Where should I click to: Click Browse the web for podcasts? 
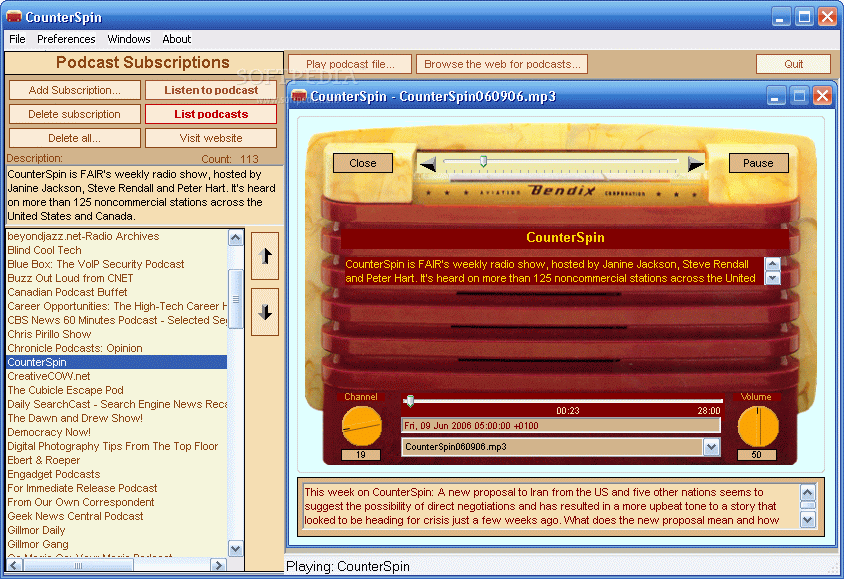pyautogui.click(x=502, y=64)
